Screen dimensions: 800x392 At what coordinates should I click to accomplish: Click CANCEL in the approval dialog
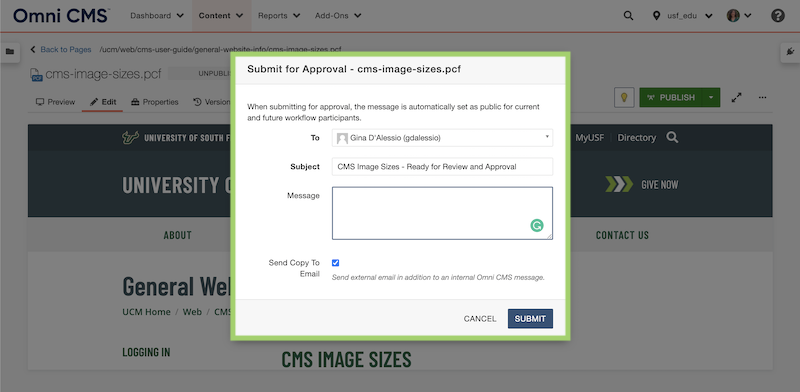[x=480, y=318]
